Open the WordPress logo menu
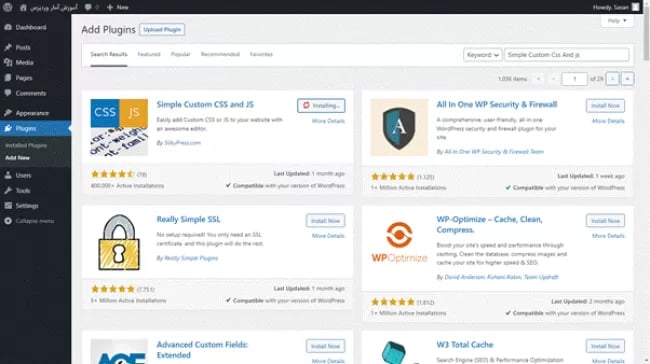650x364 pixels. [x=7, y=7]
